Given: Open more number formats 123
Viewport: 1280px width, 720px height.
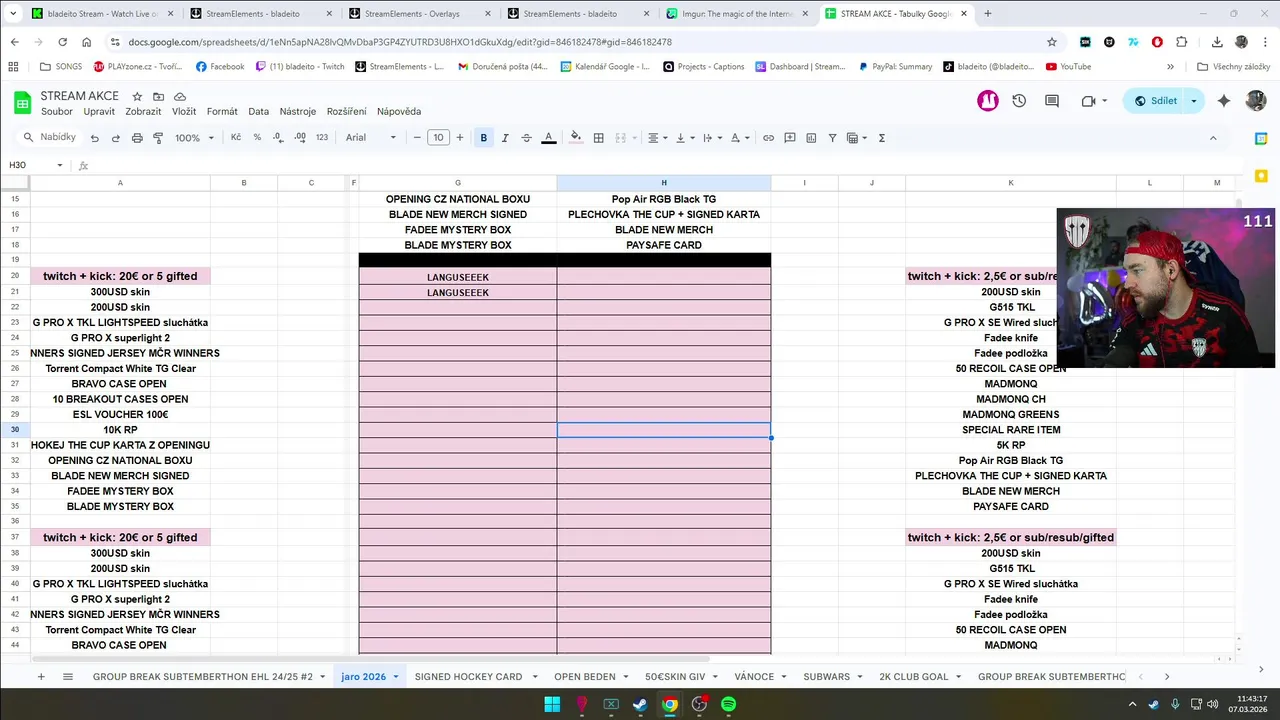Looking at the screenshot, I should click(x=322, y=138).
